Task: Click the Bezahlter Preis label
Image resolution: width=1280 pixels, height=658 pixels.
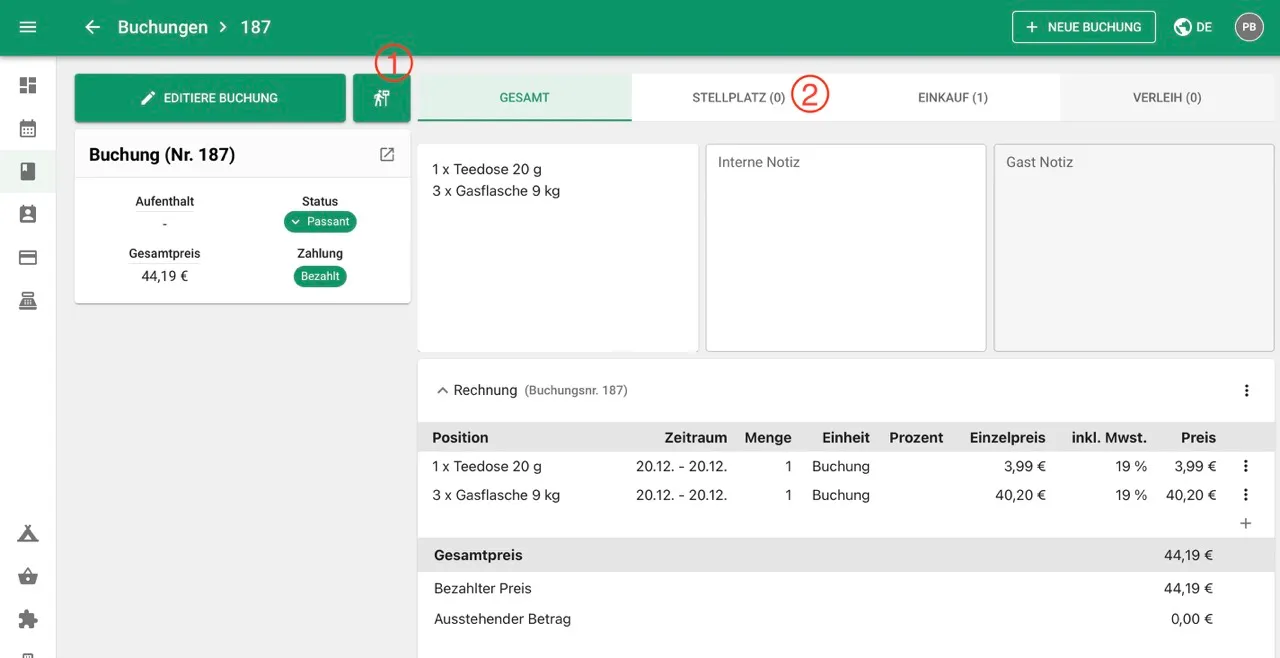Action: (x=483, y=588)
